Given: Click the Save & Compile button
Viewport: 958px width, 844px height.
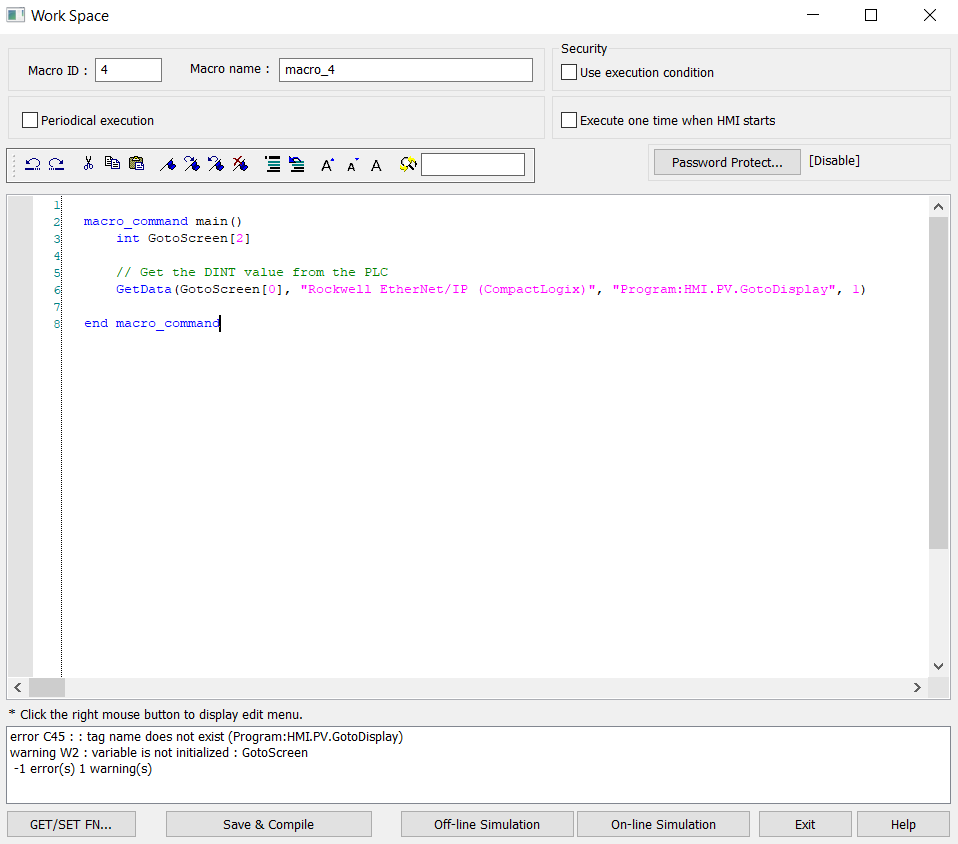Looking at the screenshot, I should point(268,824).
